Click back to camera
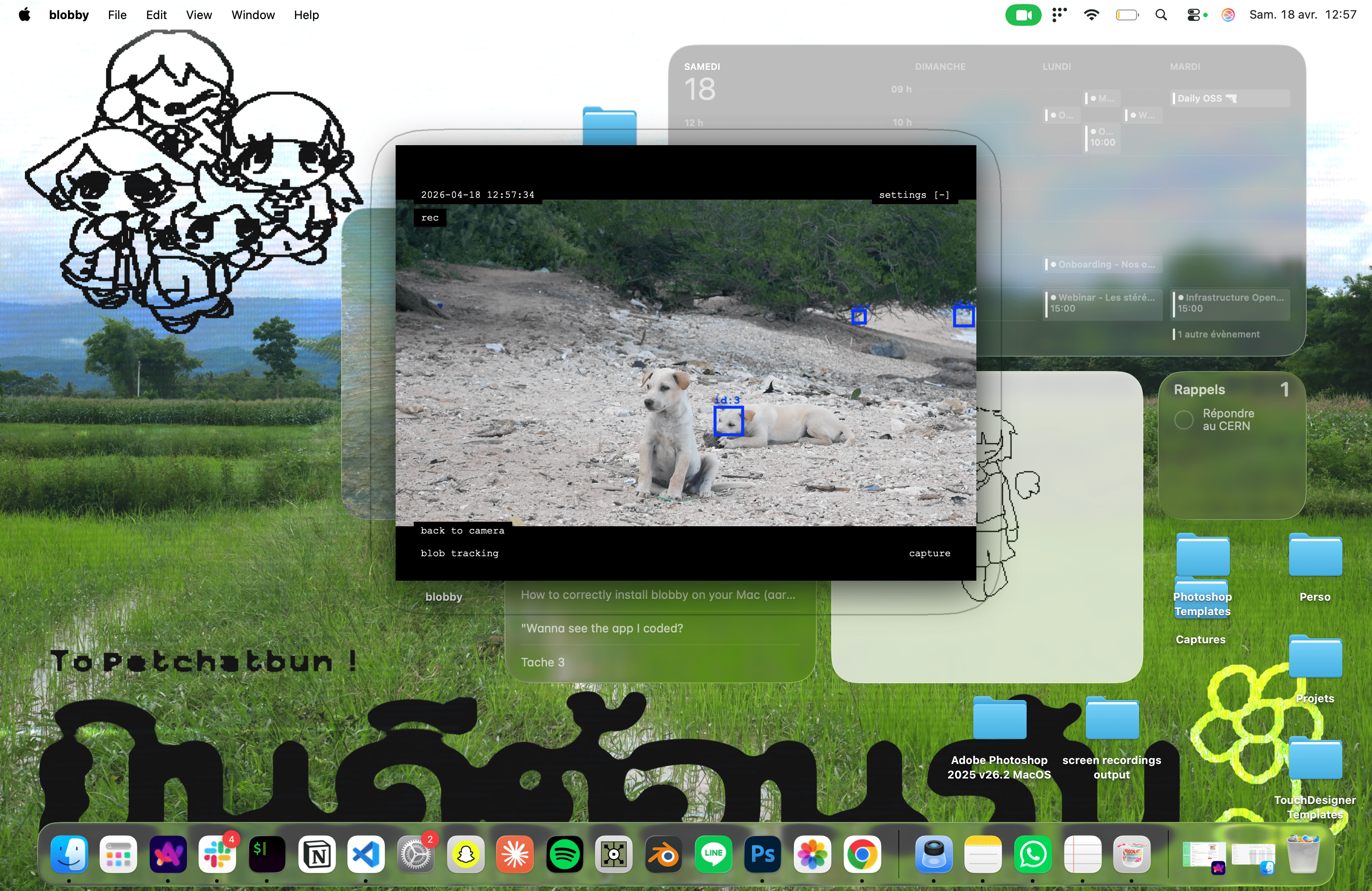The image size is (1372, 891). pyautogui.click(x=462, y=531)
